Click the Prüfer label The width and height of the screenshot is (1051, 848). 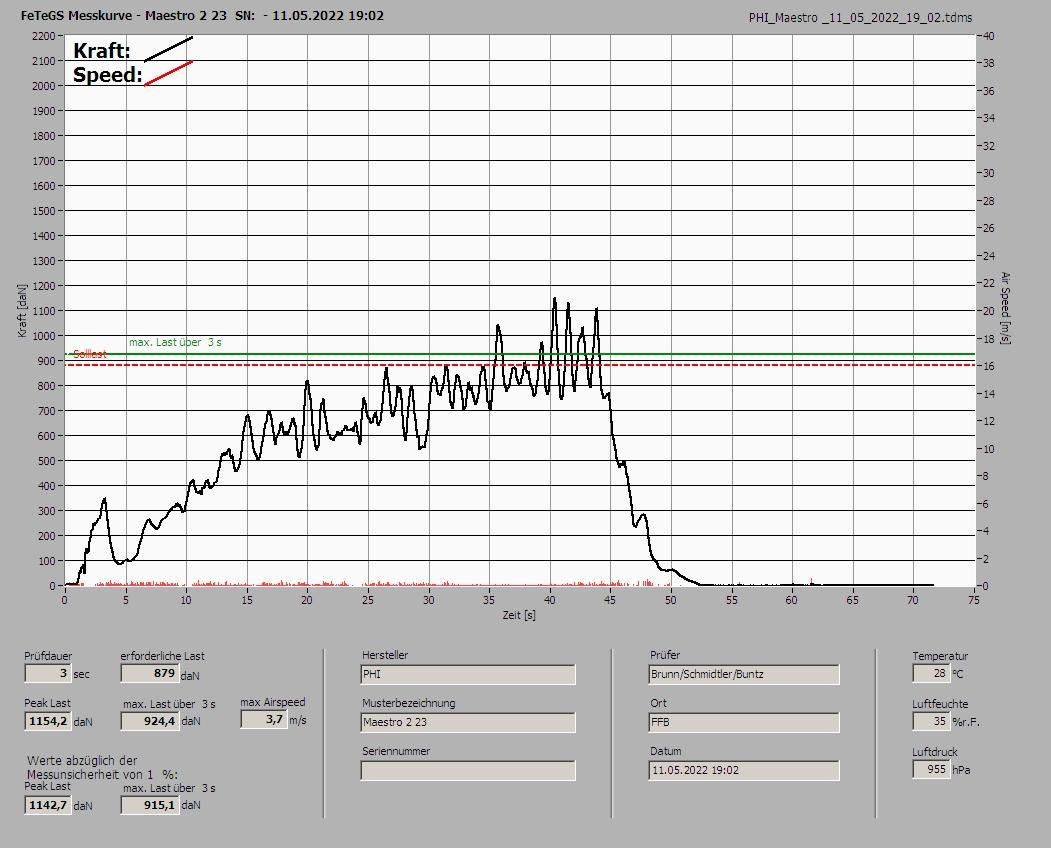pyautogui.click(x=665, y=655)
